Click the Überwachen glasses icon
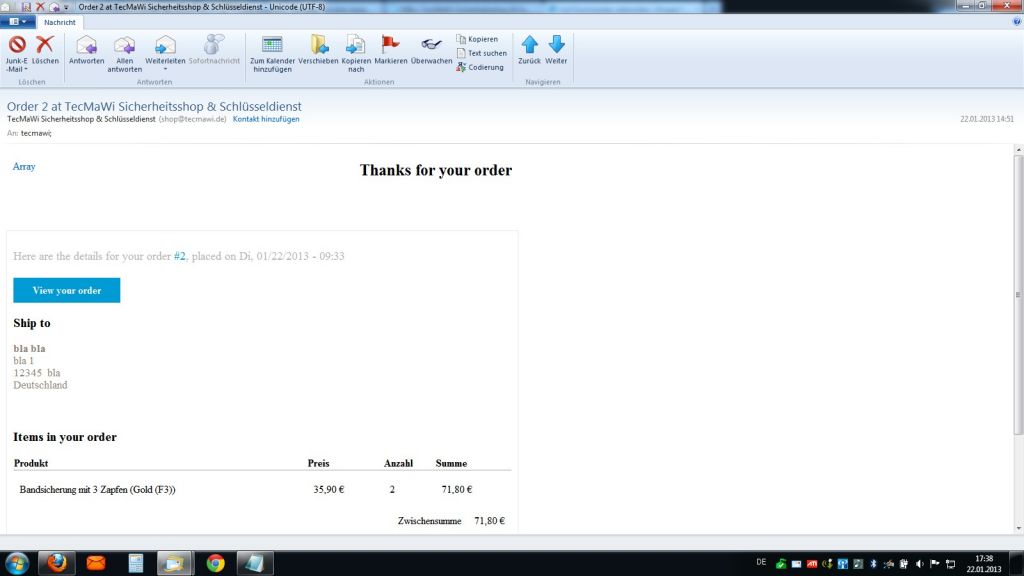This screenshot has height=576, width=1024. click(432, 45)
